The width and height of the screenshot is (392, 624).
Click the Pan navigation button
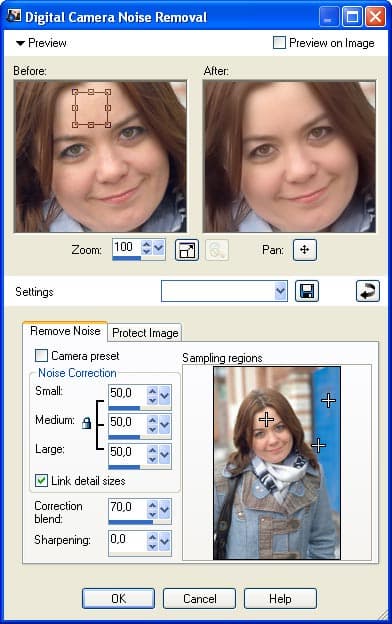point(305,250)
